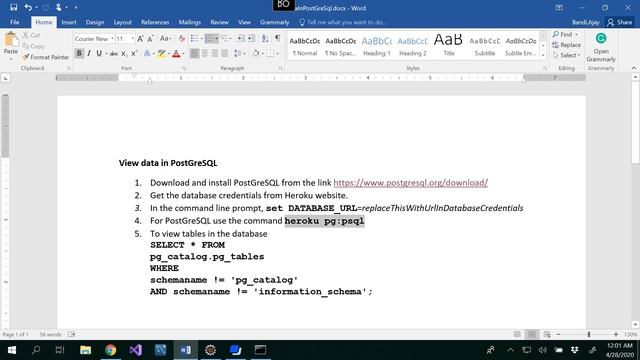640x360 pixels.
Task: Expand the Styles gallery
Action: 543,56
